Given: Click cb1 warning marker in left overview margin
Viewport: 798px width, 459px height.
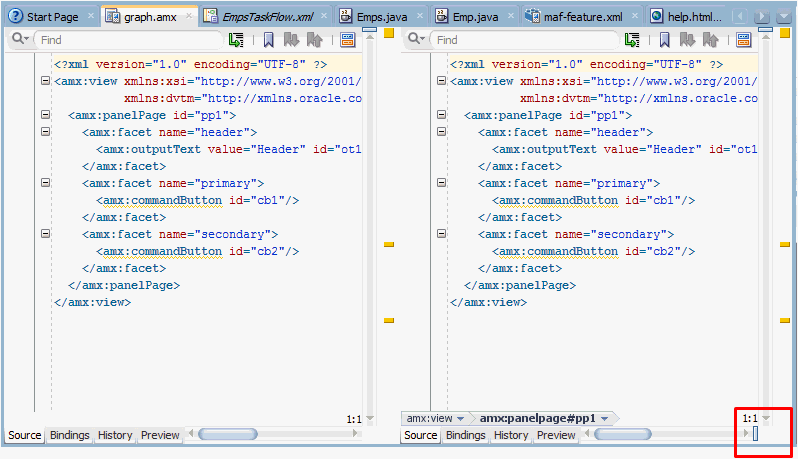Looking at the screenshot, I should click(x=389, y=244).
